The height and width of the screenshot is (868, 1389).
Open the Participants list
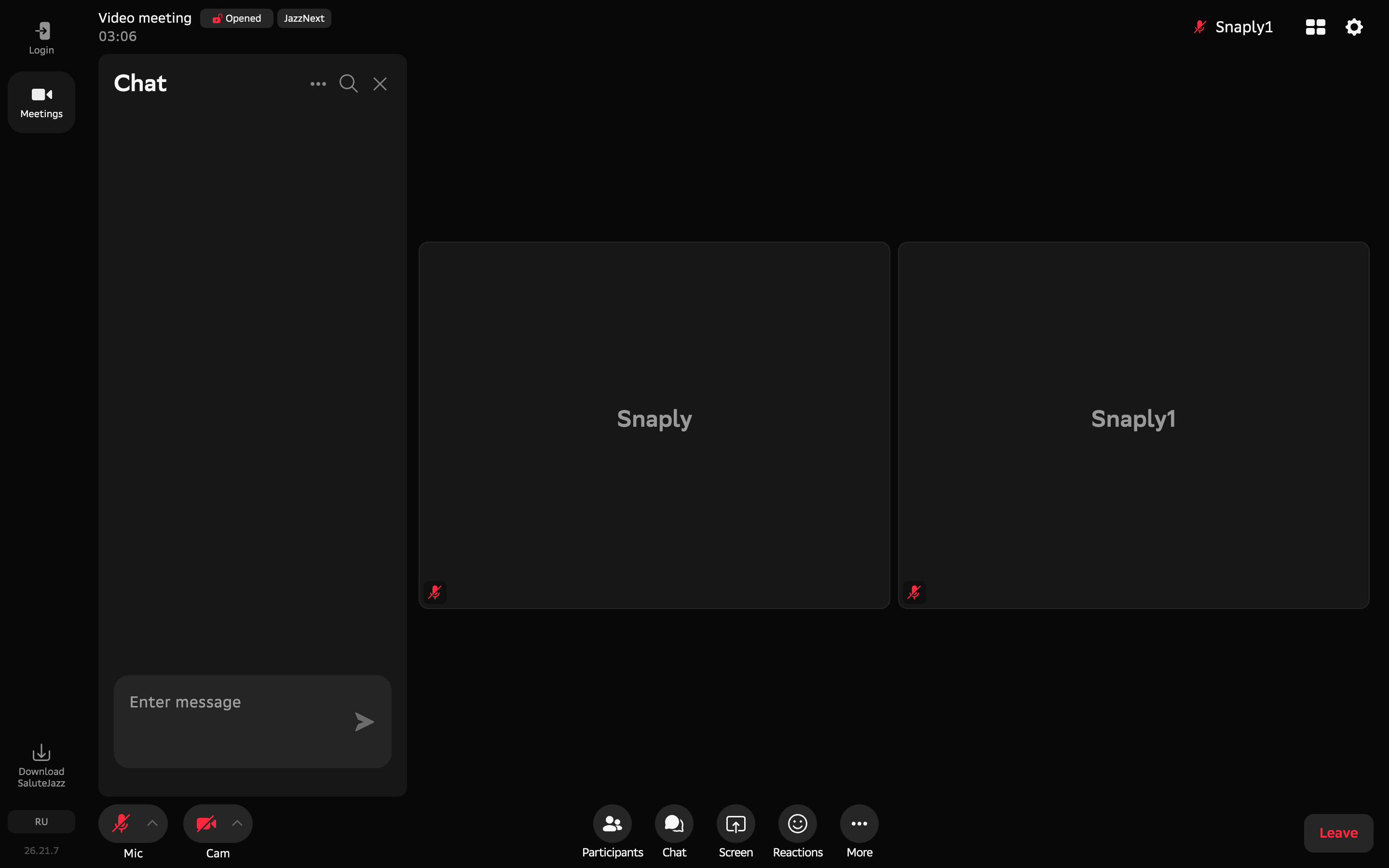613,831
